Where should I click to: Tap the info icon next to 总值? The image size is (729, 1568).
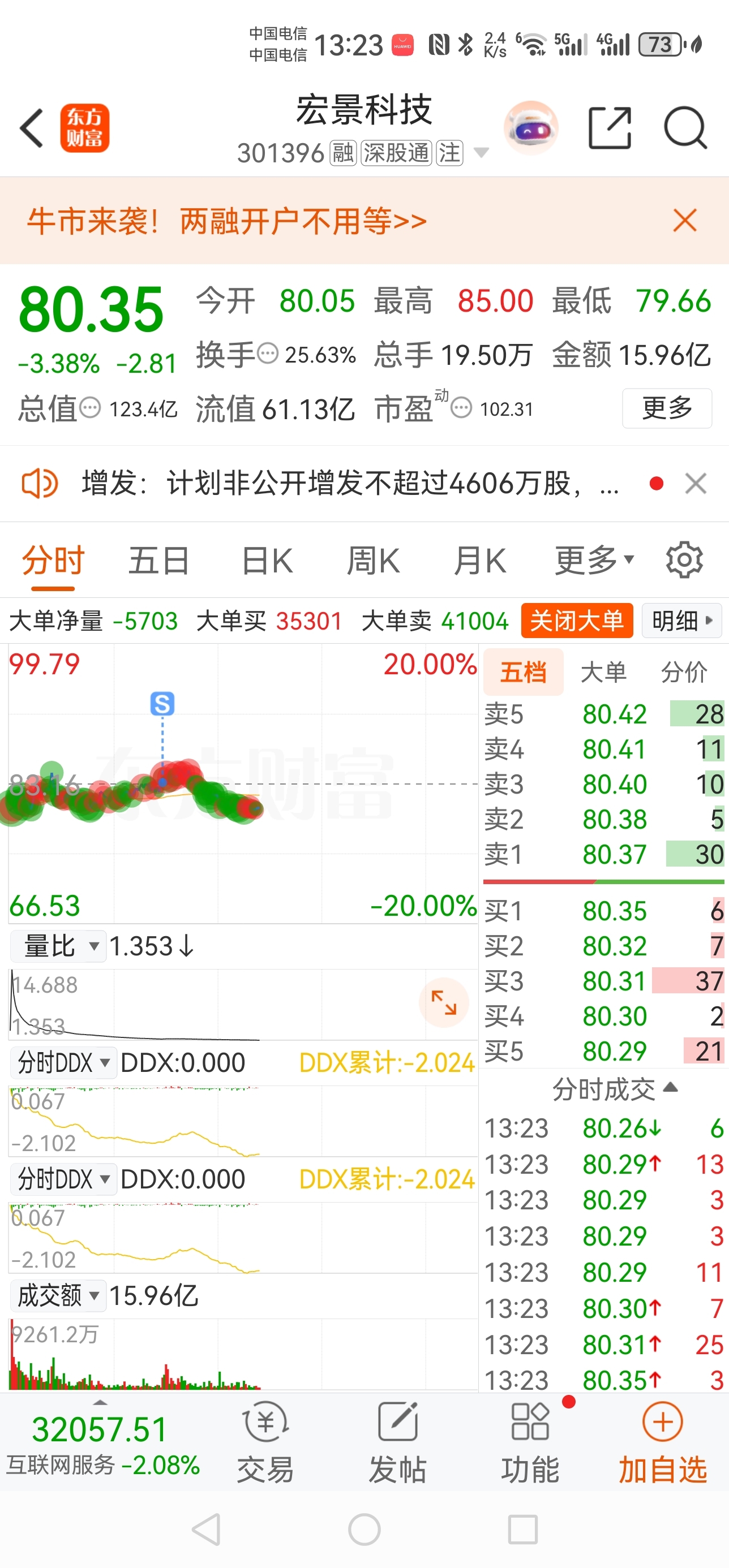tap(90, 407)
